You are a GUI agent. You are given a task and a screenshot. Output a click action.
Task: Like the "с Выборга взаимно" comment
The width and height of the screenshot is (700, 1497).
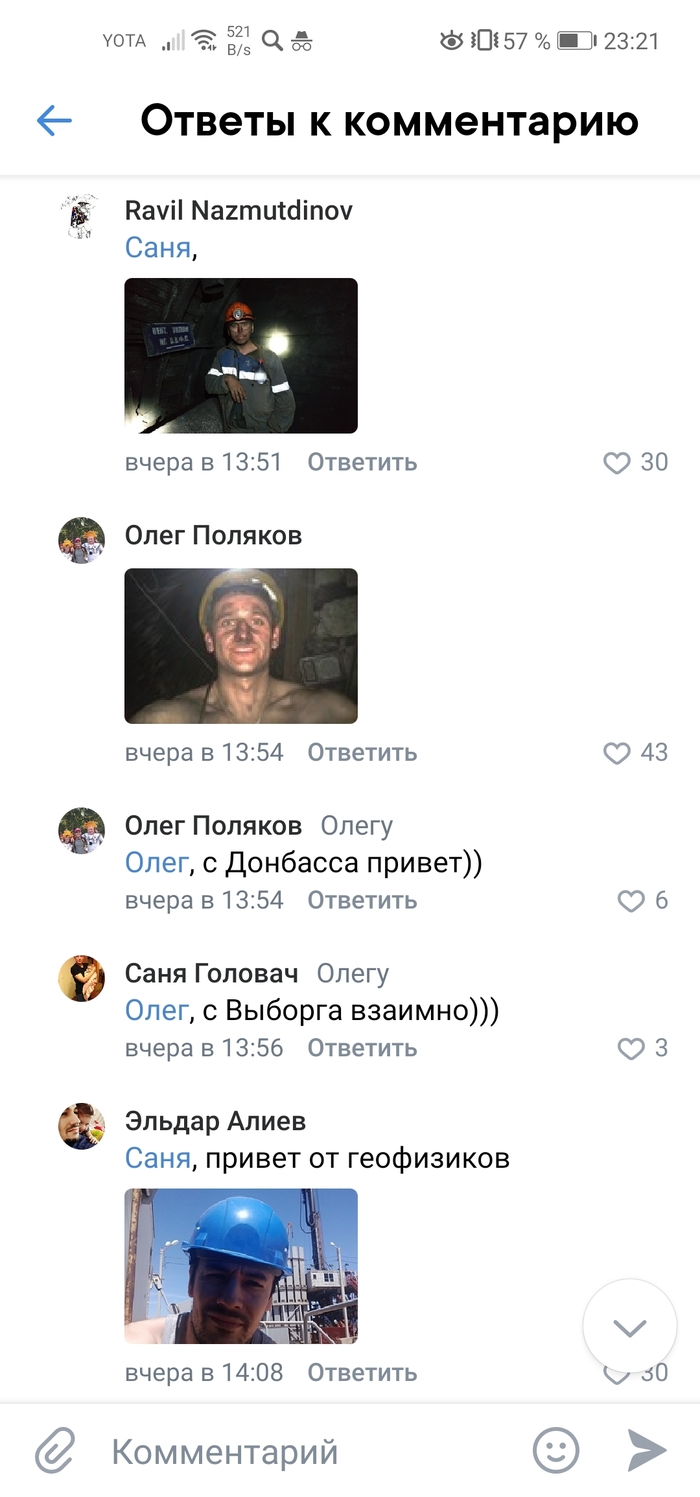[x=630, y=1049]
